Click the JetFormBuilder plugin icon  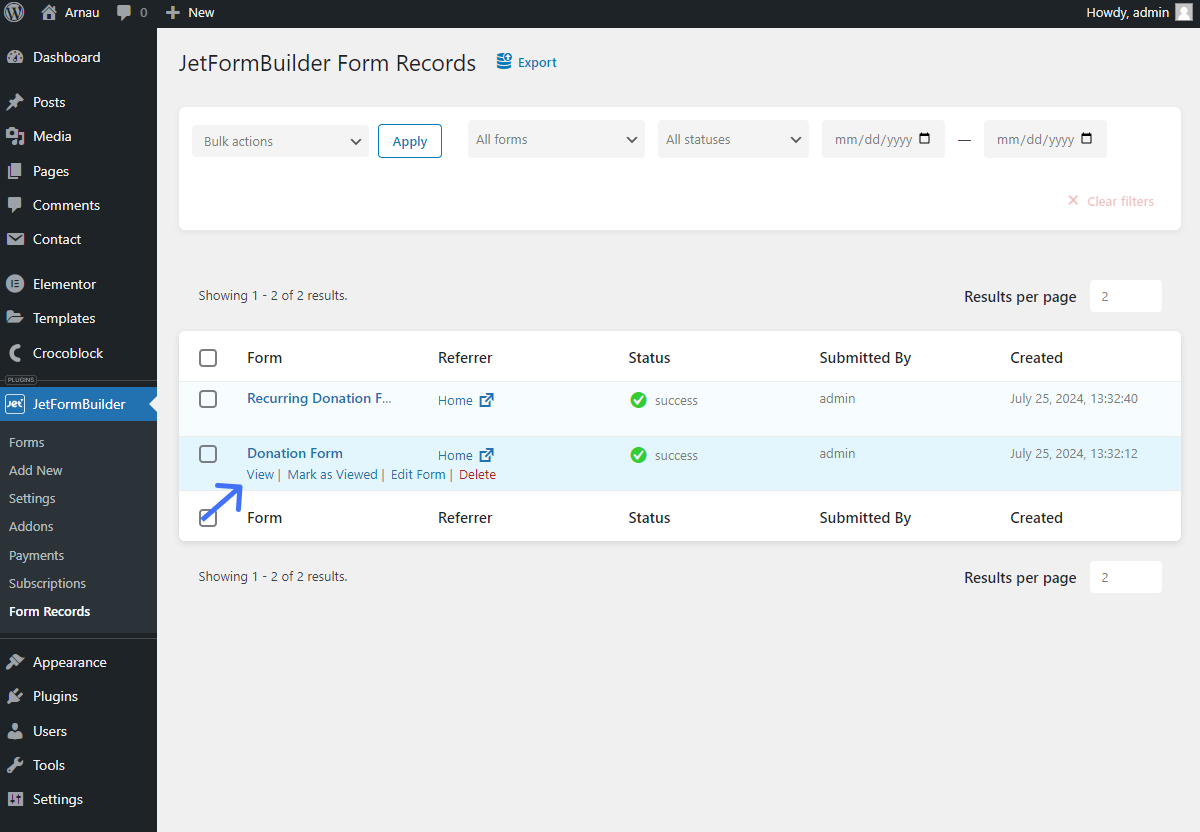[x=15, y=404]
